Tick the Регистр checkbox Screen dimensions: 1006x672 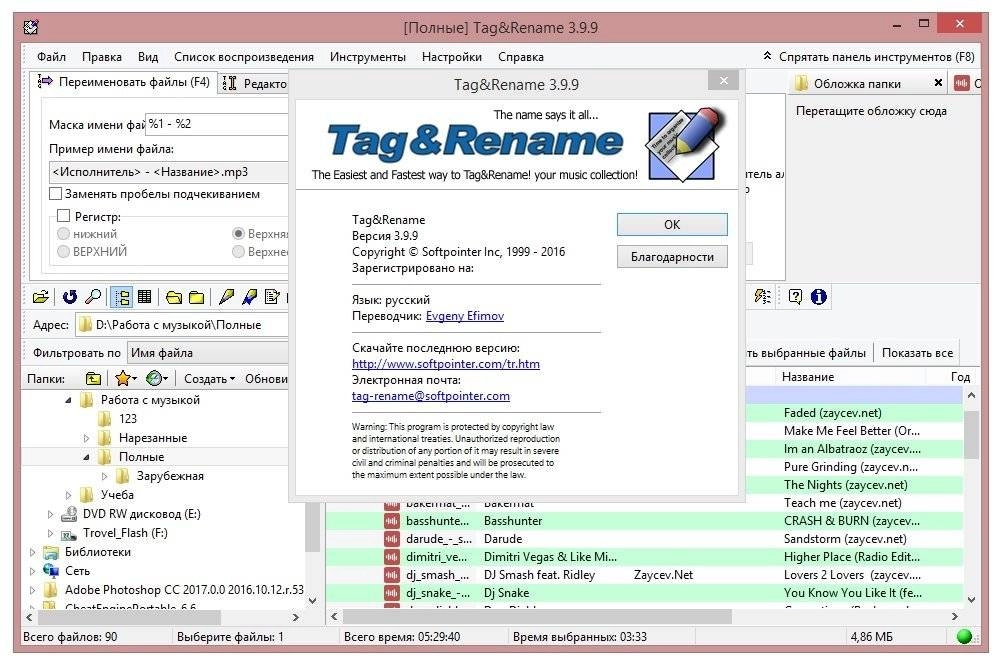tap(64, 216)
